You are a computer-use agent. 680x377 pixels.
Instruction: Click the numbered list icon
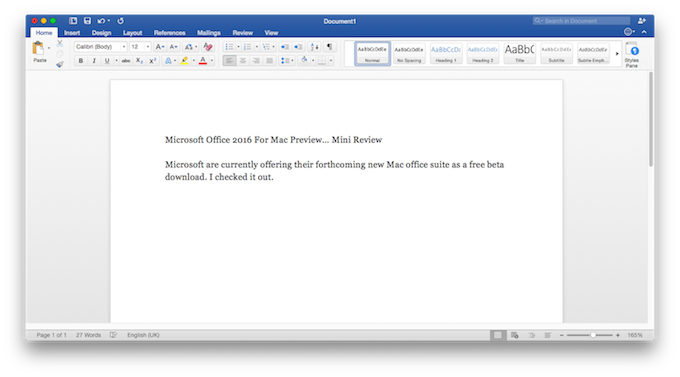[247, 46]
